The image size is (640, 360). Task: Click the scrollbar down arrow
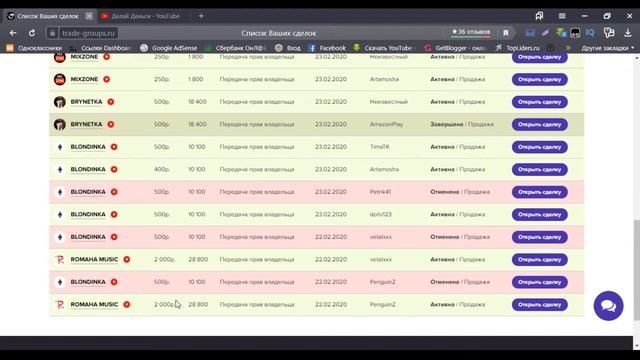pyautogui.click(x=636, y=346)
